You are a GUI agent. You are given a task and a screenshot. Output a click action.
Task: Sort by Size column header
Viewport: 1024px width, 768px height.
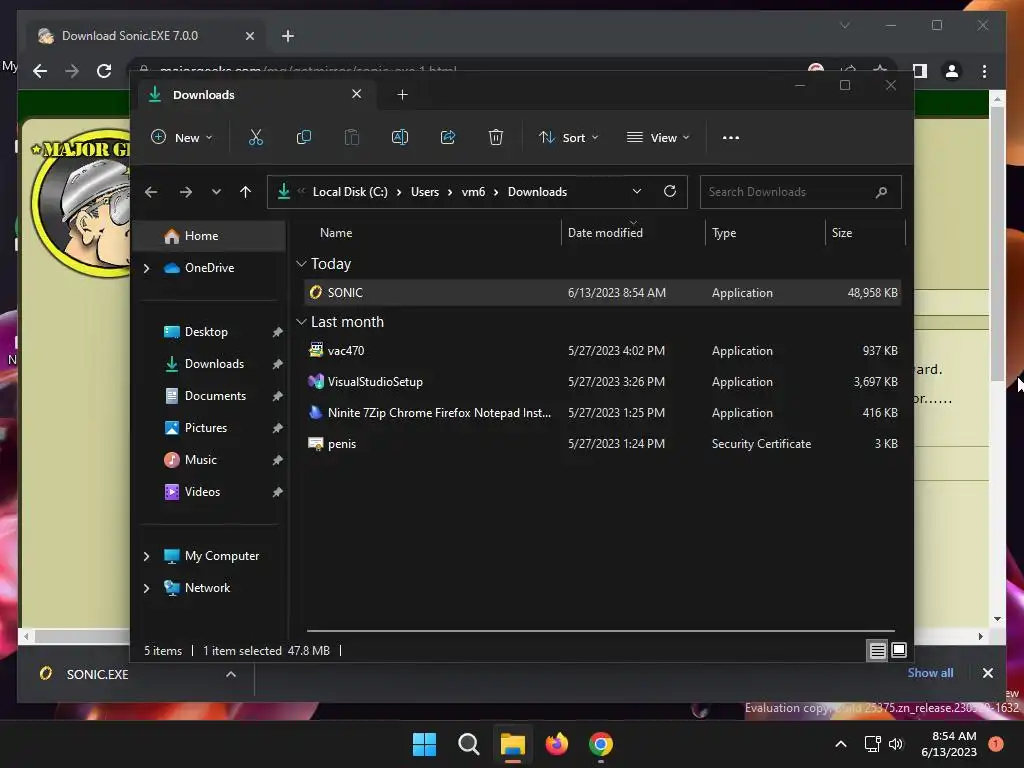pyautogui.click(x=865, y=232)
